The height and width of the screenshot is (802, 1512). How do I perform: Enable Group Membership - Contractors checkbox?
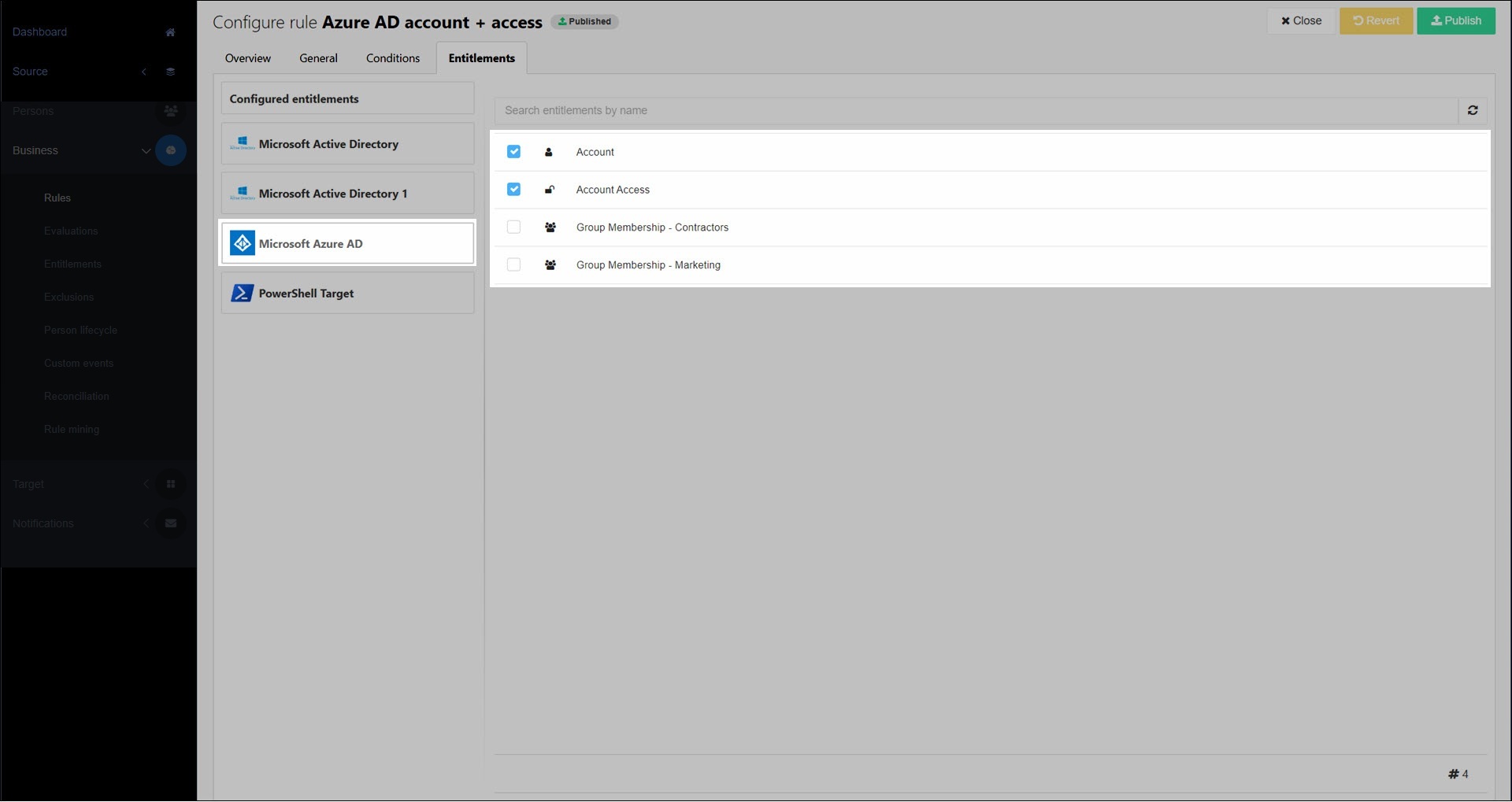[x=513, y=227]
